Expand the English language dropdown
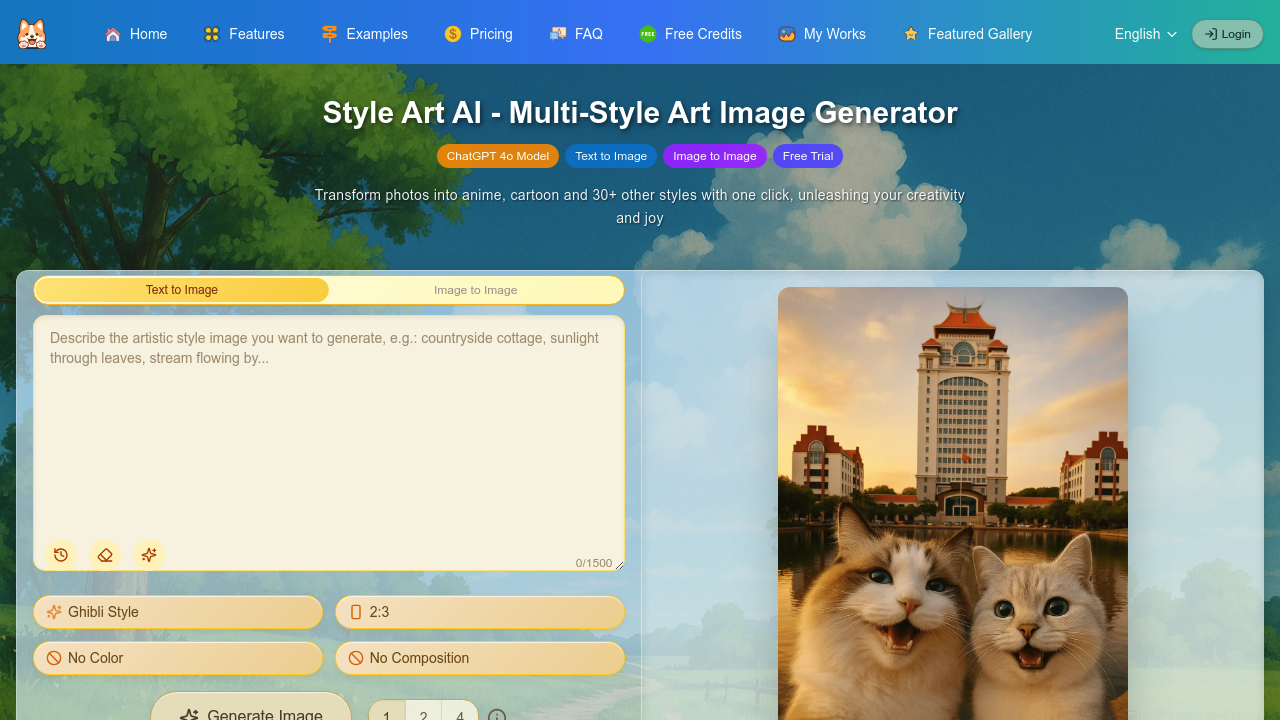The width and height of the screenshot is (1280, 720). [x=1144, y=34]
